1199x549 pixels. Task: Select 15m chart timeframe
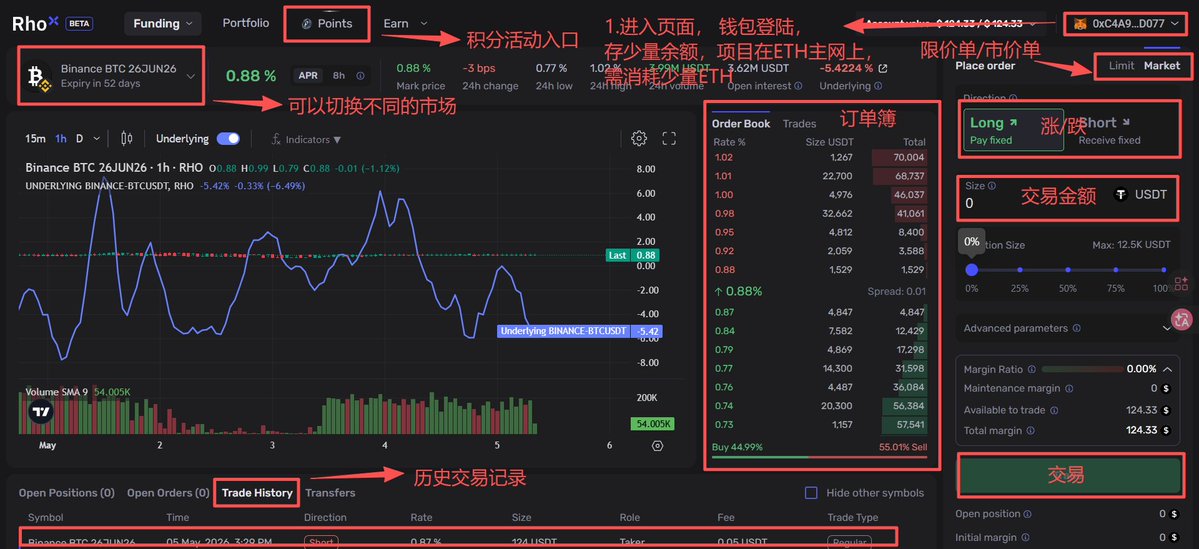click(35, 138)
